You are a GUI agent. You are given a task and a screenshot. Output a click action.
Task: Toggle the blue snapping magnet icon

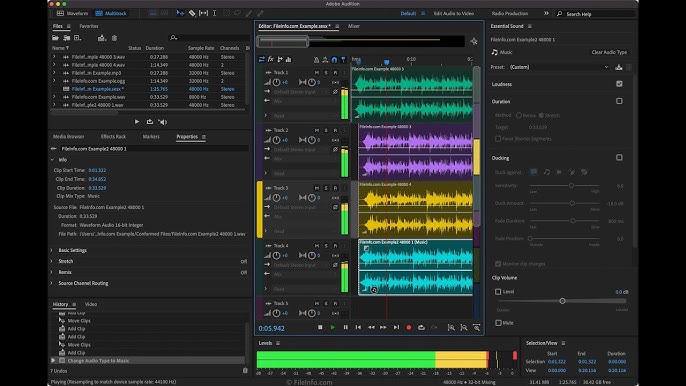coord(334,60)
